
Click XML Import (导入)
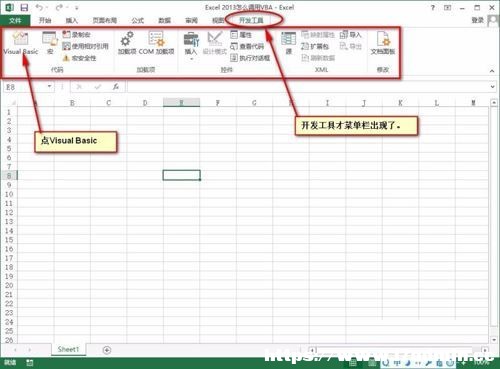[351, 35]
